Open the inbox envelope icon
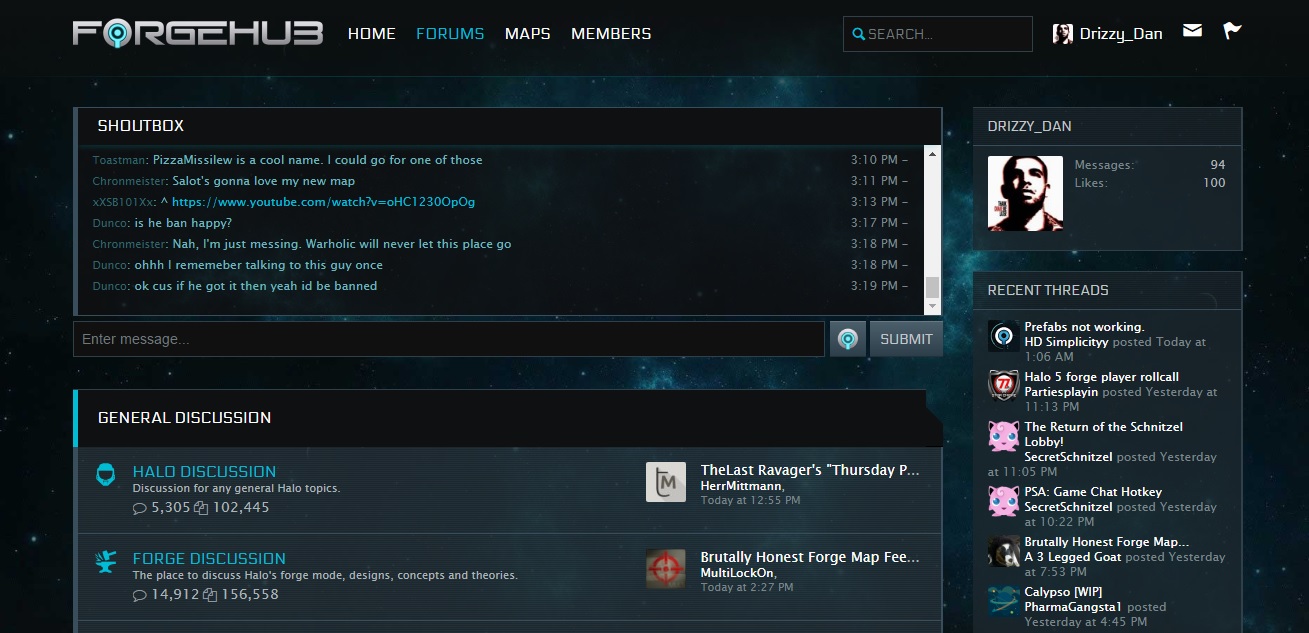Image resolution: width=1309 pixels, height=633 pixels. (1192, 31)
